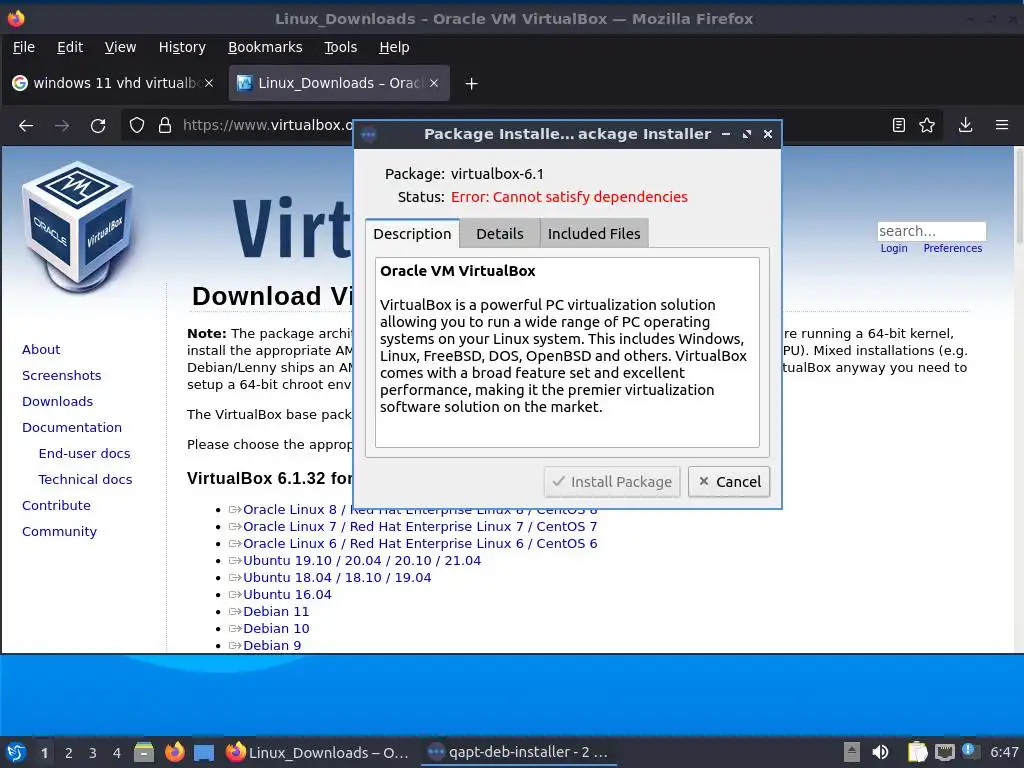Viewport: 1024px width, 768px height.
Task: Go back to the previous page in Firefox
Action: 26,125
